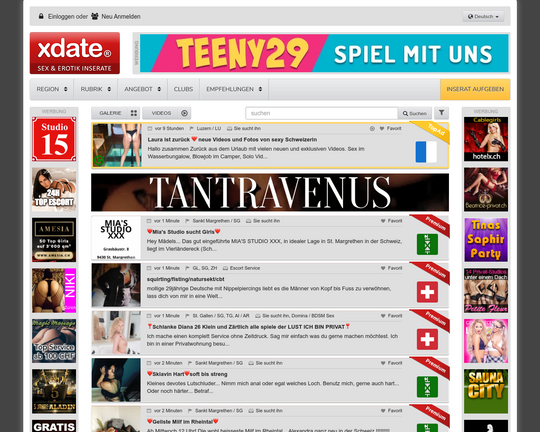Click the Einloggen login link

pyautogui.click(x=62, y=17)
